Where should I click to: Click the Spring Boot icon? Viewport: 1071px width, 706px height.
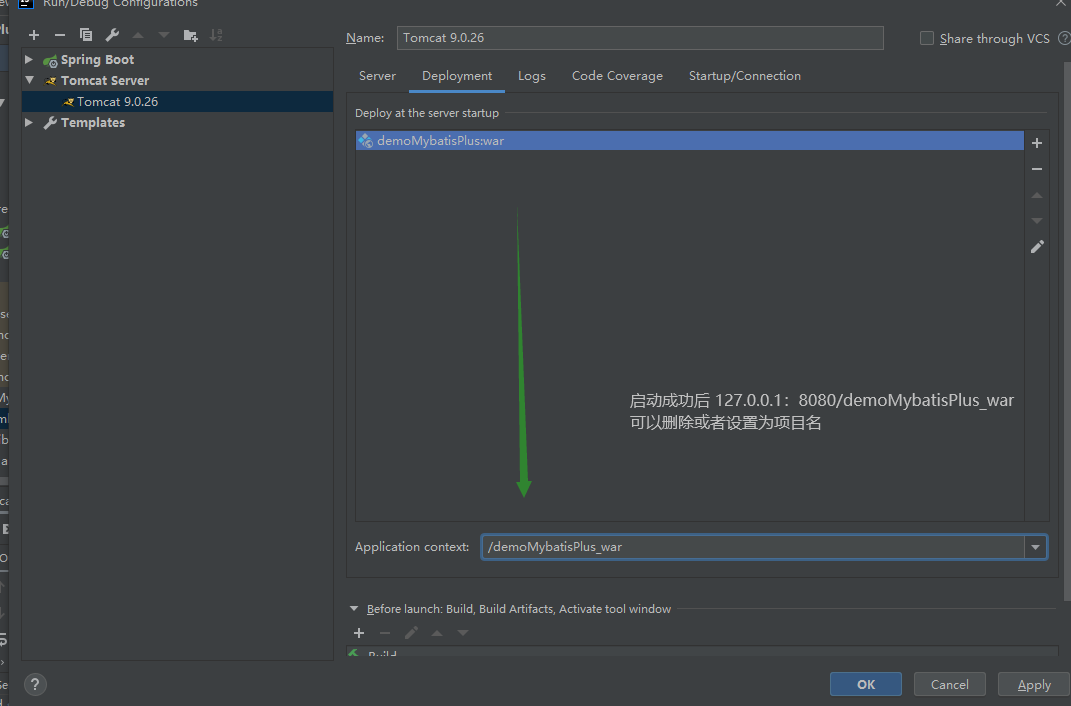click(x=50, y=61)
